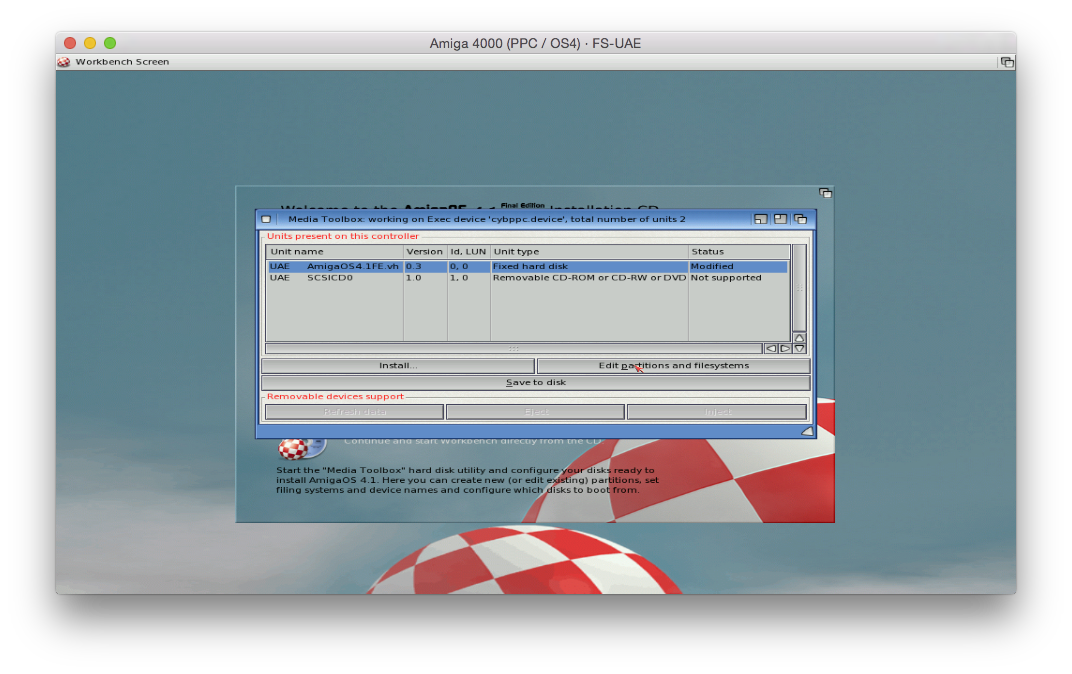The image size is (1072, 674).
Task: Click the Unit type column header
Action: 589,252
